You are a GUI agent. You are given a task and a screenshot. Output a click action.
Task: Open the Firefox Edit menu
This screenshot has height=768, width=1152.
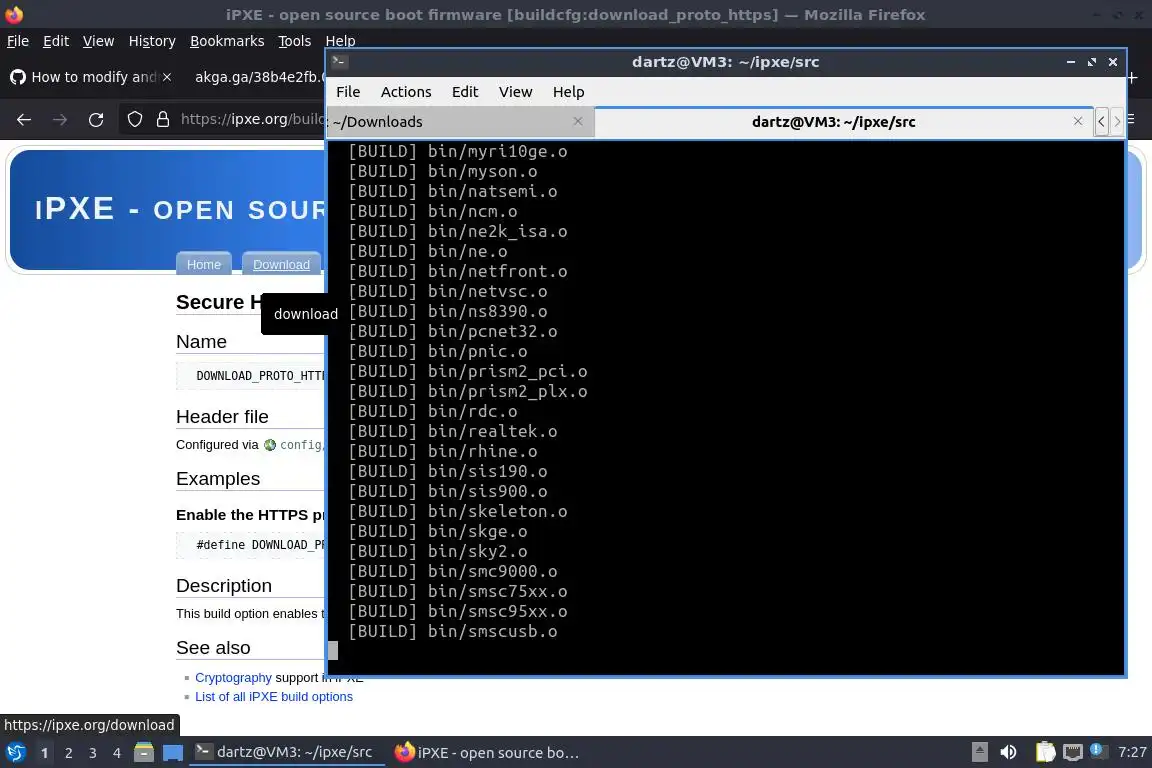click(56, 41)
